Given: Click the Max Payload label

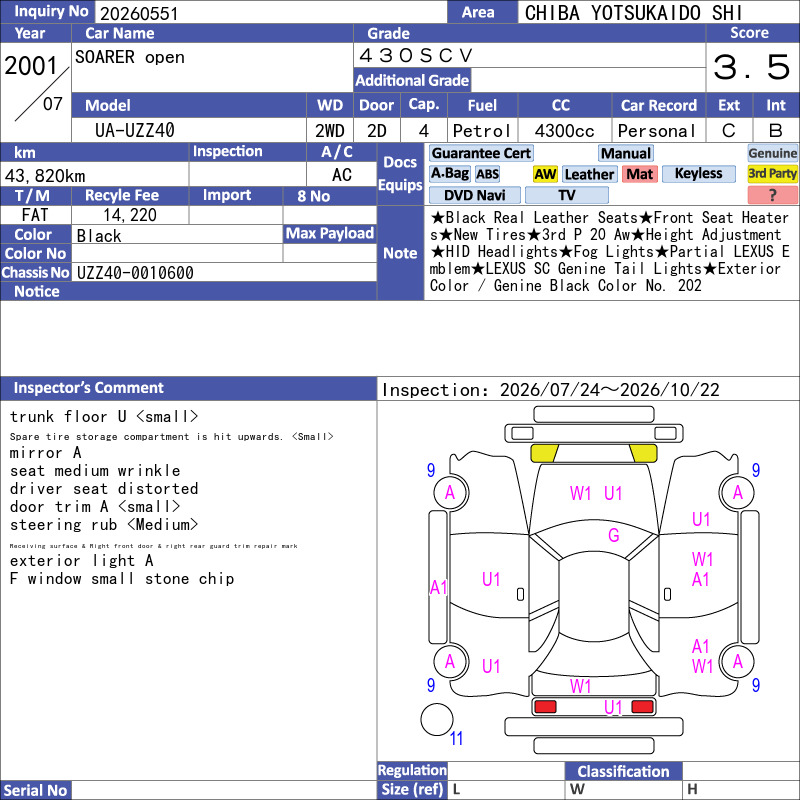Looking at the screenshot, I should point(330,234).
